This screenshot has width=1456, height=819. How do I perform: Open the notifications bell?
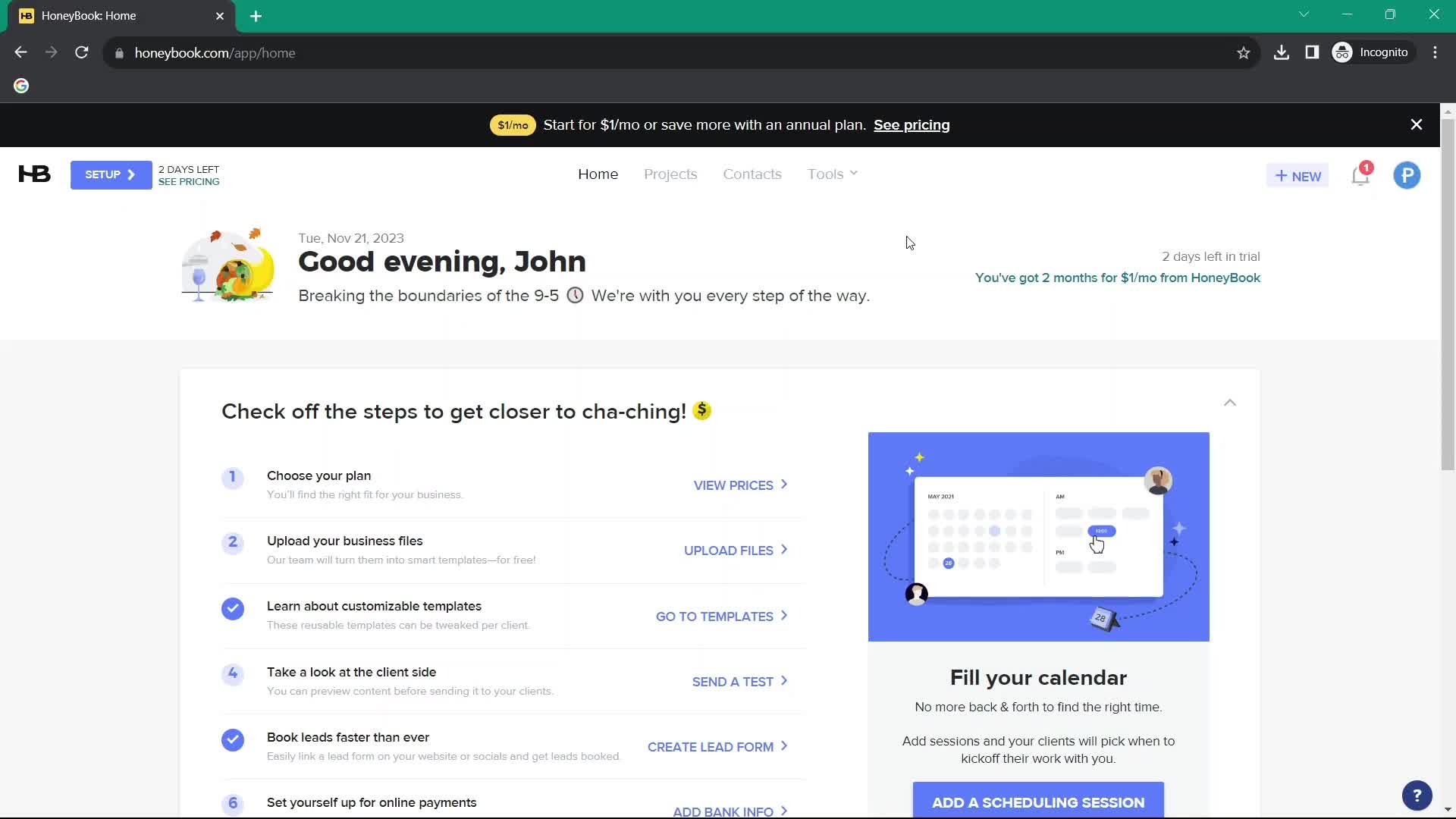click(1360, 175)
